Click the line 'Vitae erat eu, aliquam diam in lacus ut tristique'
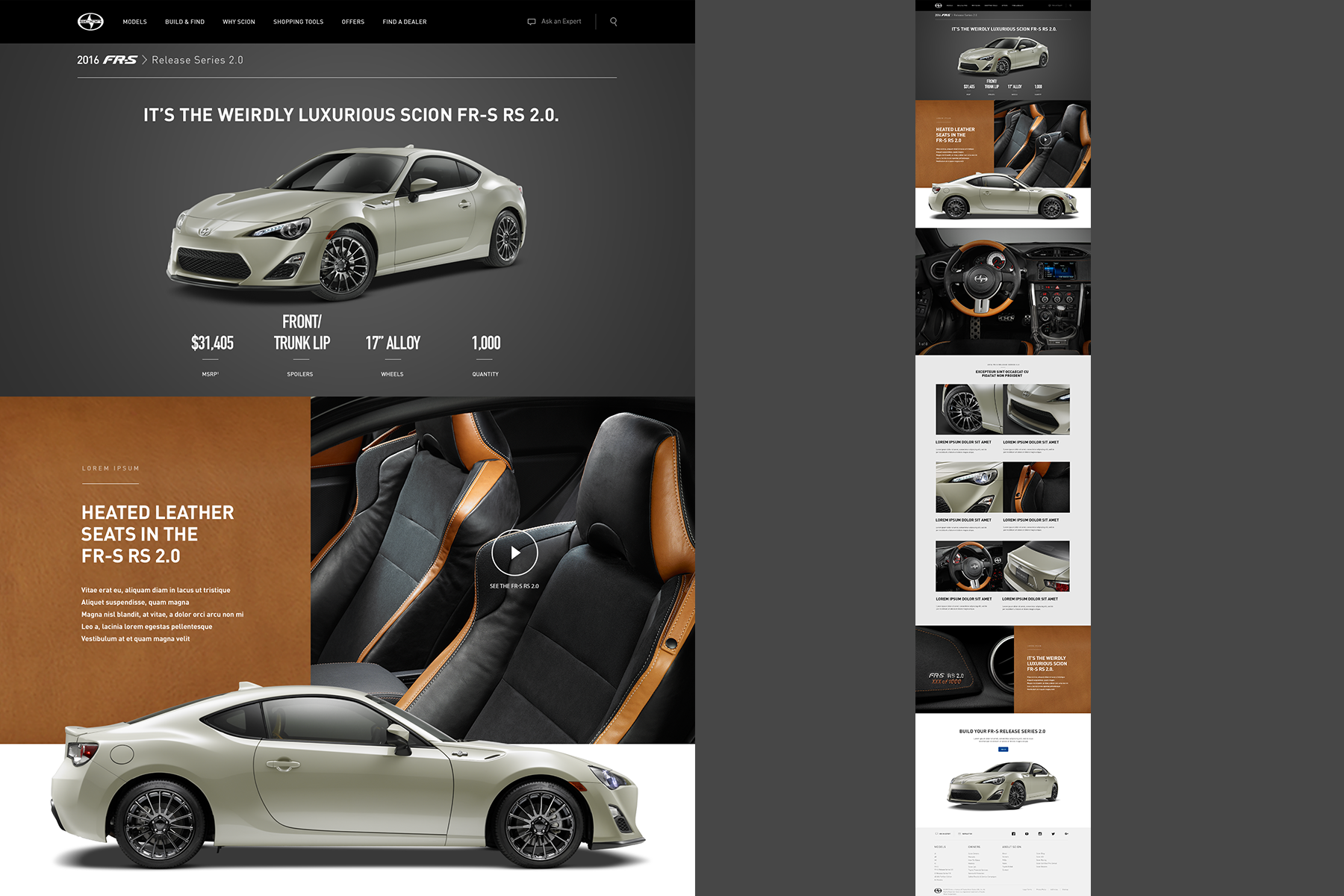Image resolution: width=1344 pixels, height=896 pixels. click(155, 590)
